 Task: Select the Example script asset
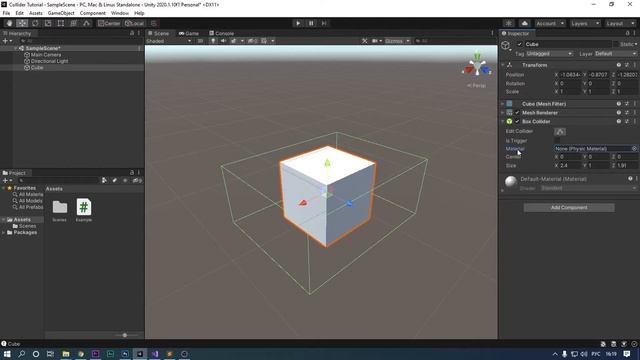point(84,210)
